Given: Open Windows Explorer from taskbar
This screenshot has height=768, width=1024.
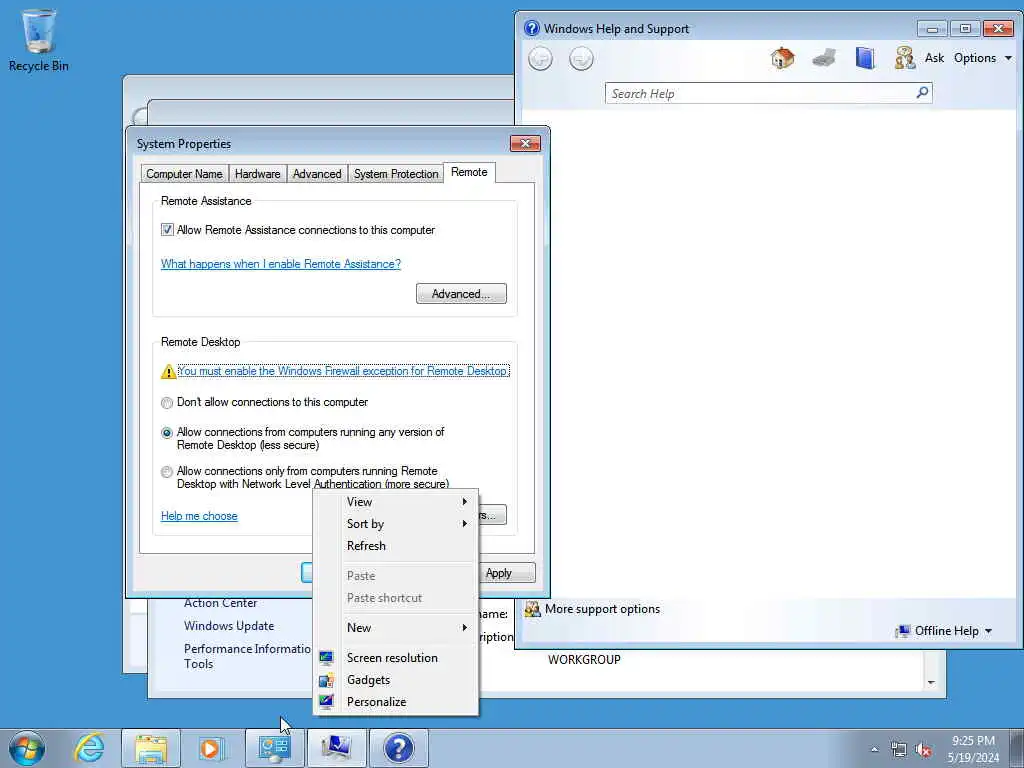Looking at the screenshot, I should [x=151, y=748].
